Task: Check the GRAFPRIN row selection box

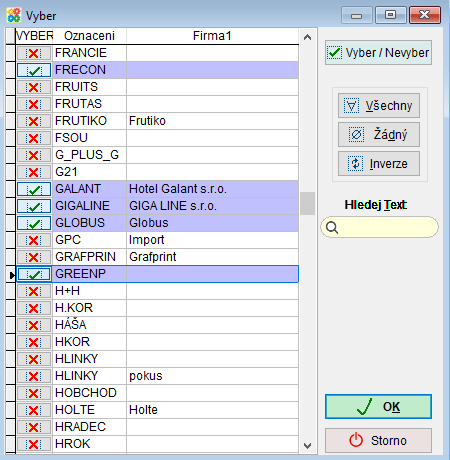Action: [34, 257]
